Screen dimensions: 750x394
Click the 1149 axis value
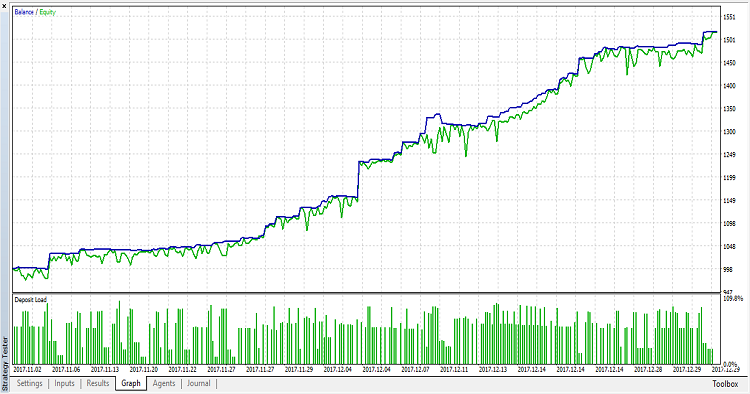pos(729,200)
